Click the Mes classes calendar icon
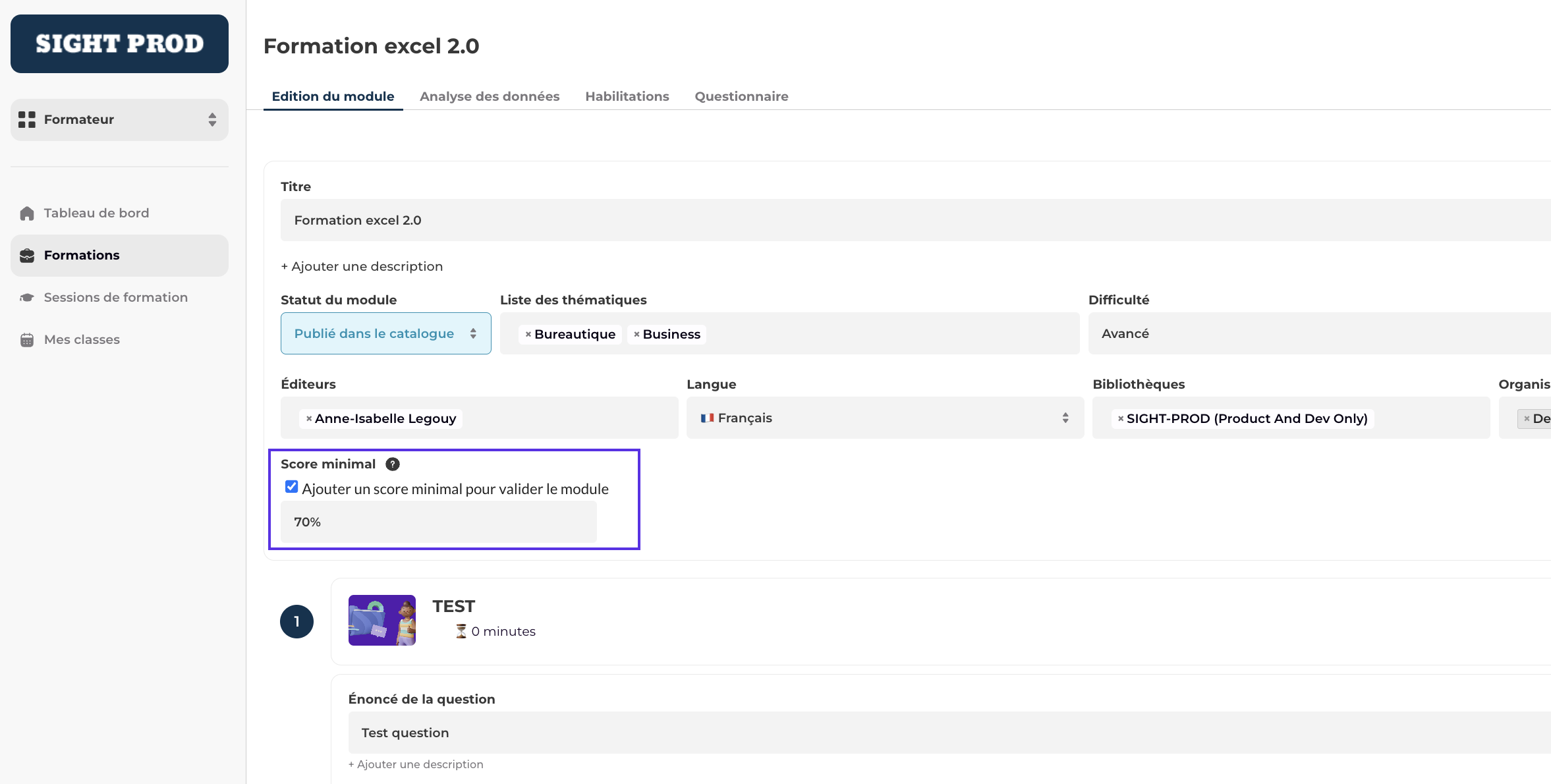The image size is (1551, 784). tap(27, 340)
